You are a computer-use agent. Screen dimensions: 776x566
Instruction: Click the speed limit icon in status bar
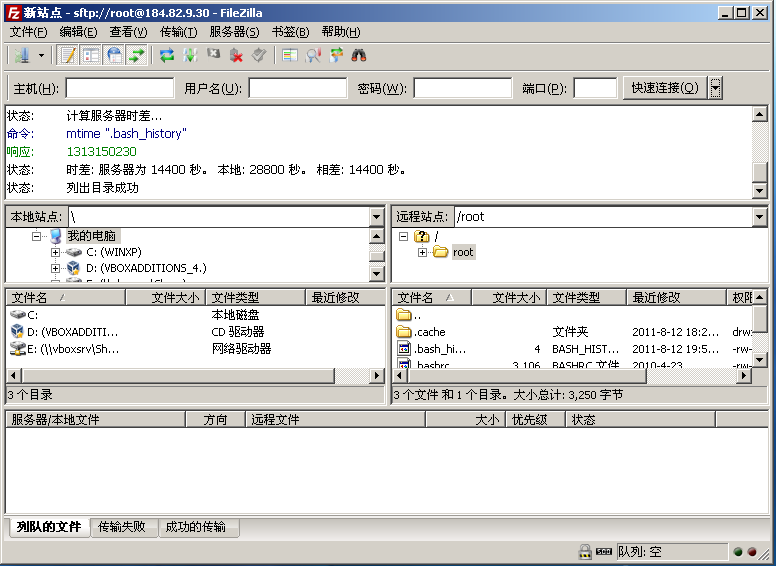point(604,551)
